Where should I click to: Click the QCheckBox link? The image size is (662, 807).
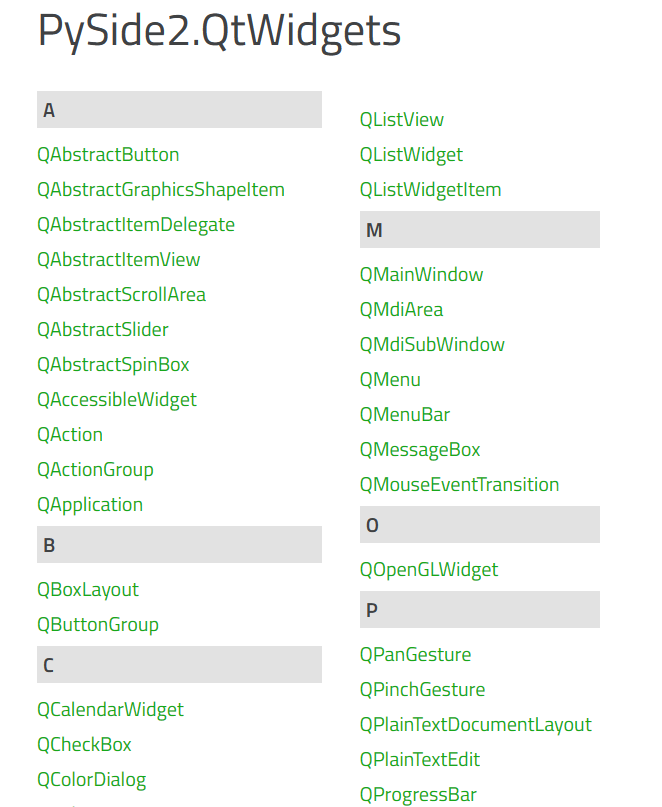pos(84,745)
